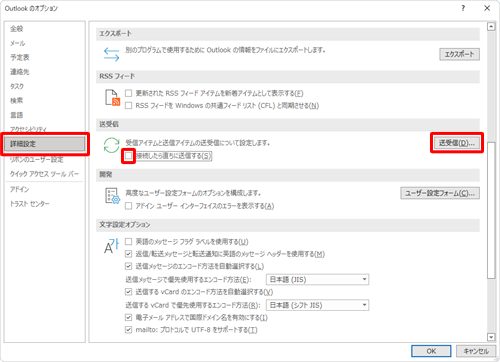Viewport: 500px width, 362px height.
Task: Enable RSS sync with Windows Common Feed List
Action: pos(128,106)
